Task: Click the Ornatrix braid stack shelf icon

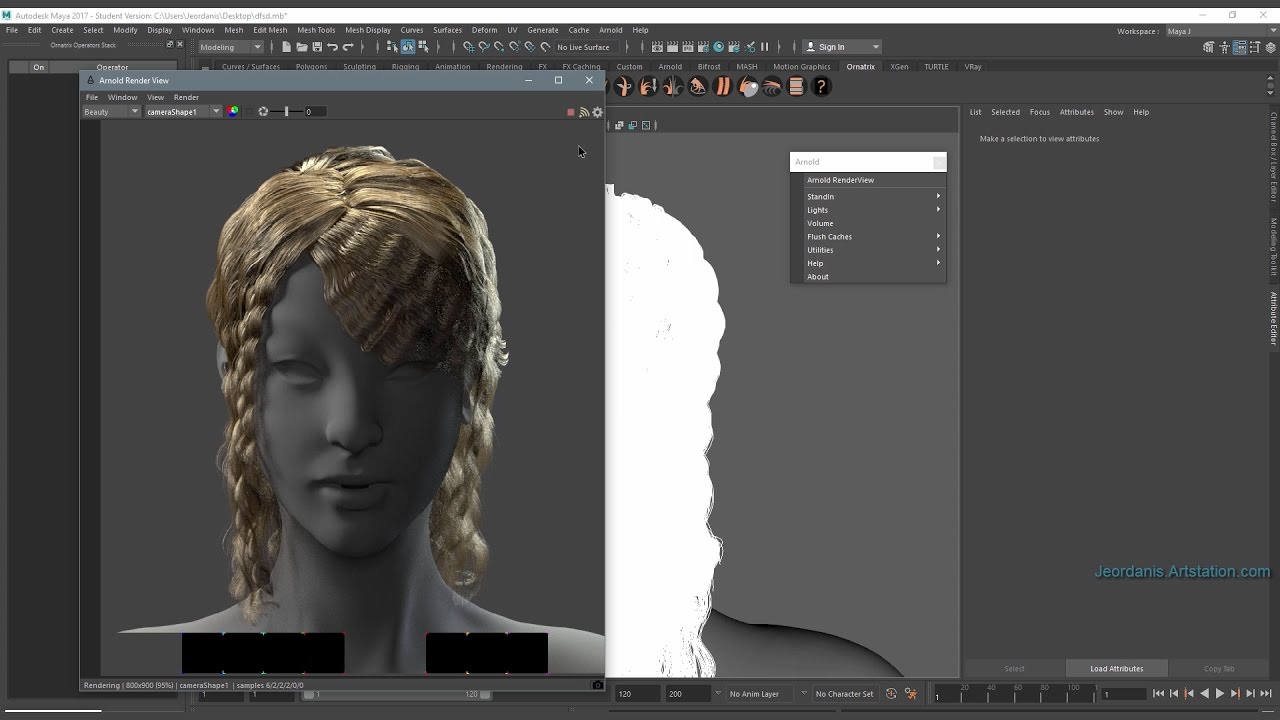Action: (797, 87)
